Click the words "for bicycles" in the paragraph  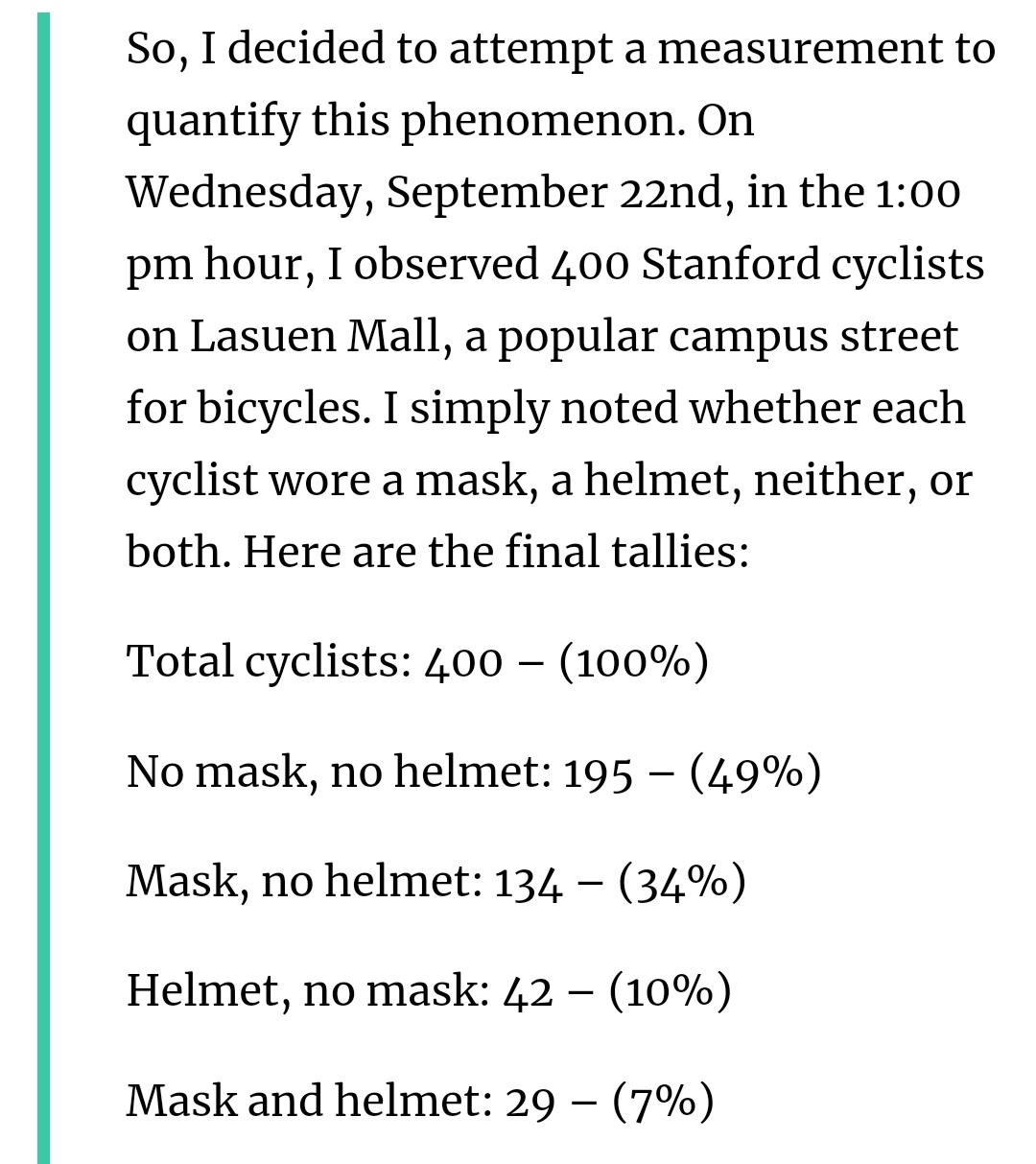(x=247, y=409)
